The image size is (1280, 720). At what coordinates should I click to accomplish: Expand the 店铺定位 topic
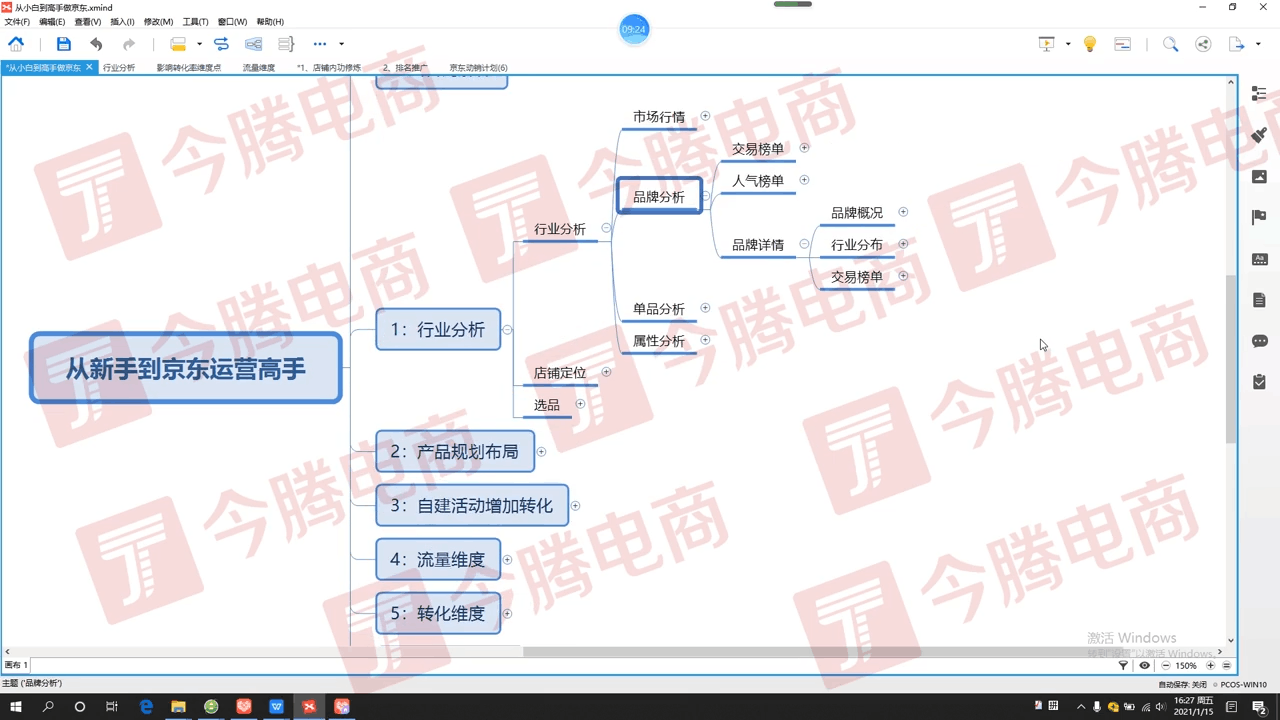point(606,372)
